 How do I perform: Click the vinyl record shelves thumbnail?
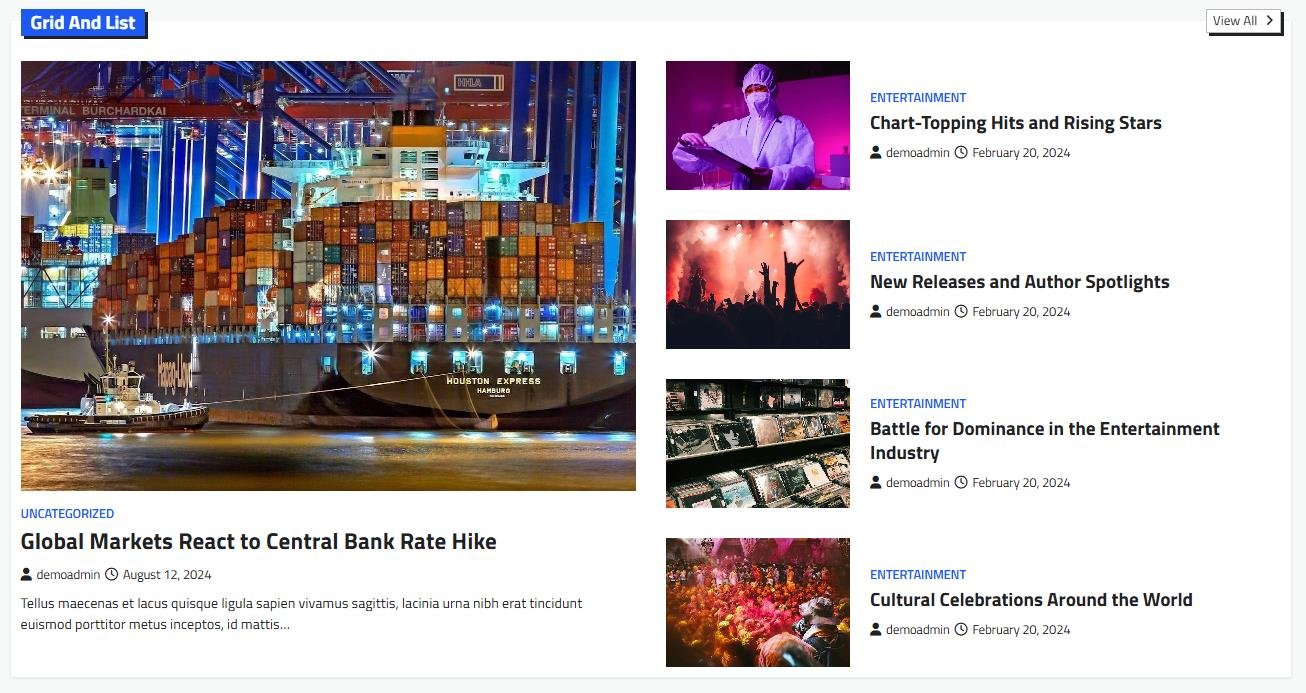pyautogui.click(x=758, y=443)
